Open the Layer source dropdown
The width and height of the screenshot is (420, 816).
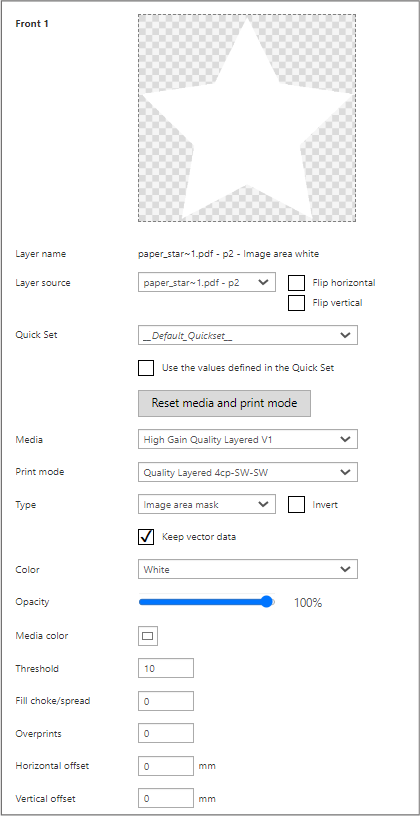(x=207, y=283)
